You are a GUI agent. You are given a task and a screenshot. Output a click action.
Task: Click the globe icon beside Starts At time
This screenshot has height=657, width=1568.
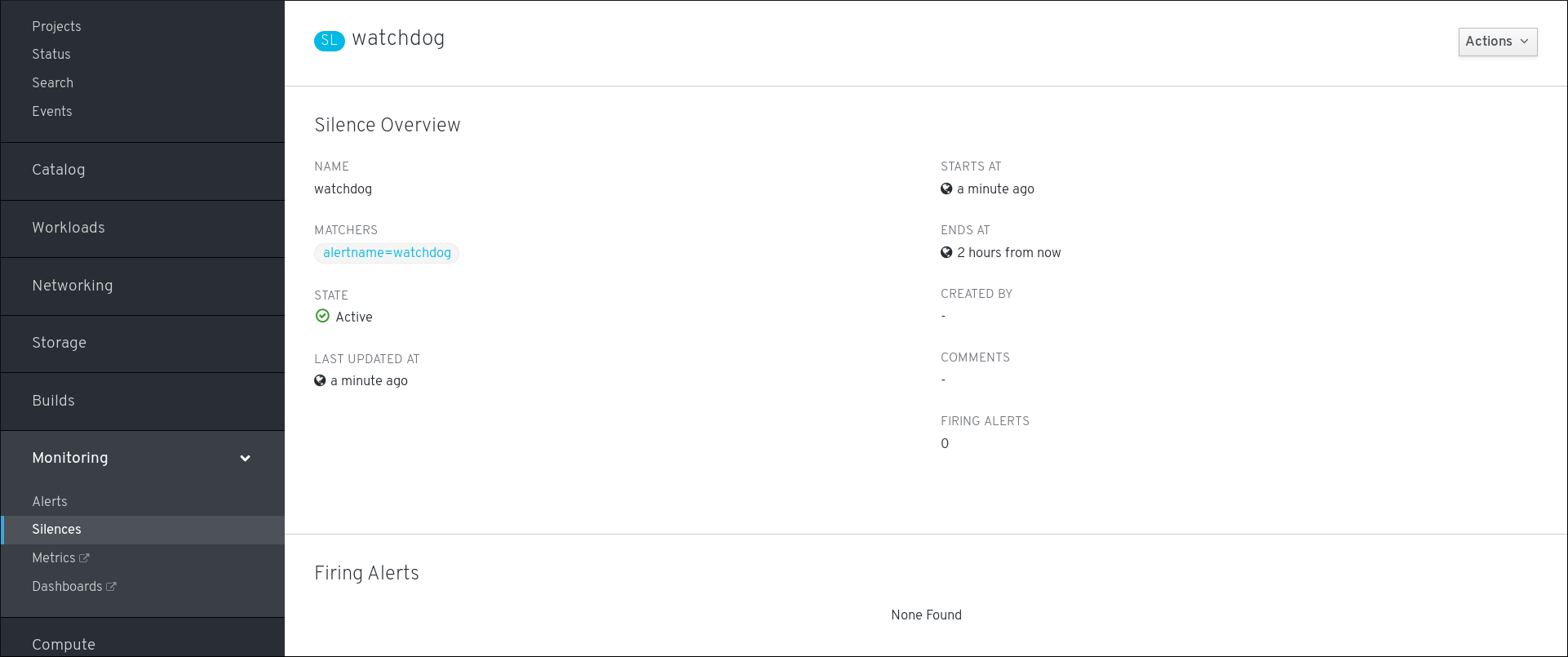[x=946, y=189]
